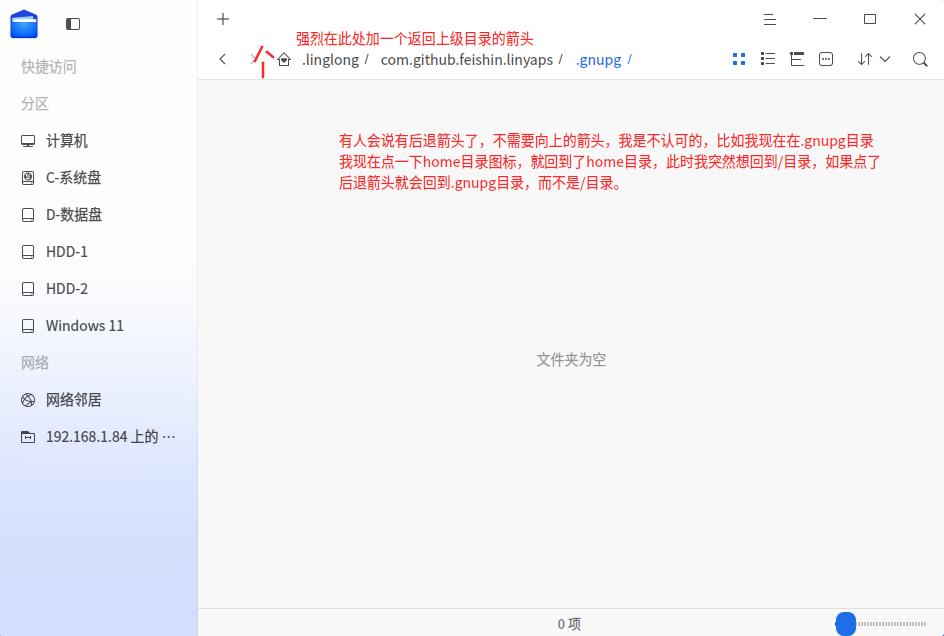The image size is (944, 636).
Task: Open the hamburger main menu
Action: (769, 19)
